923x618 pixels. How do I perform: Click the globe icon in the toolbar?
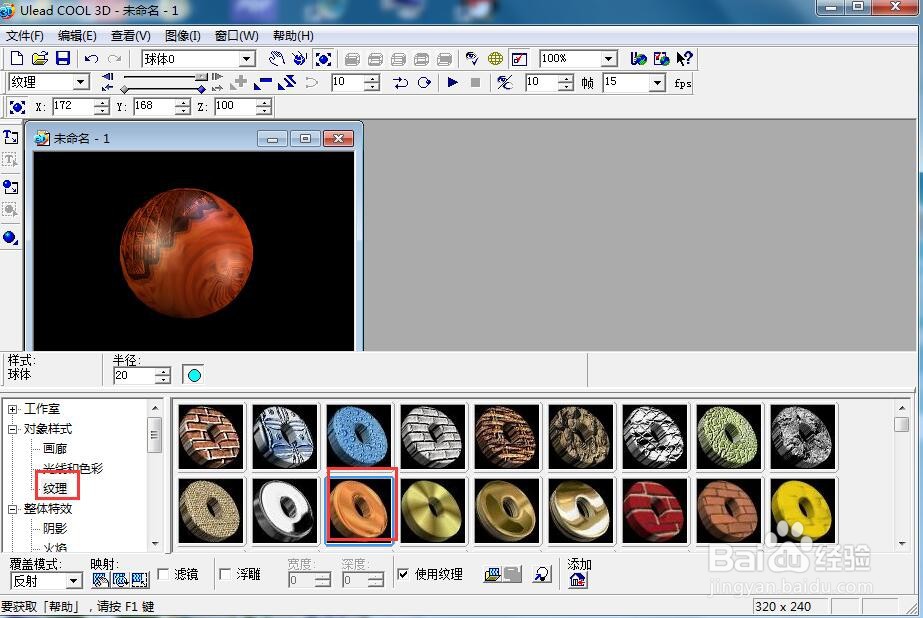click(495, 59)
